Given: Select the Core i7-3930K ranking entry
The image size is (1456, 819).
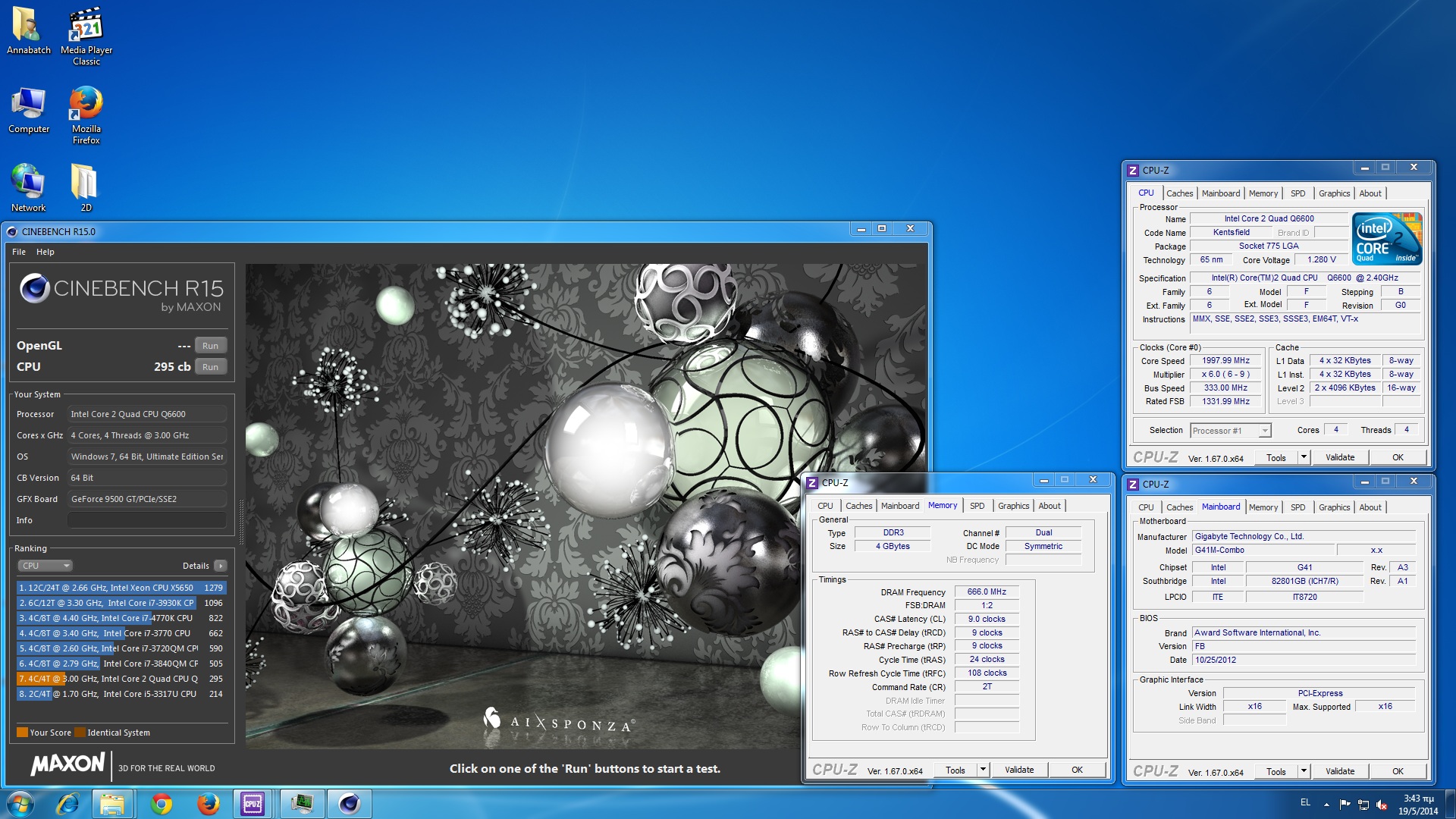Looking at the screenshot, I should 121,603.
